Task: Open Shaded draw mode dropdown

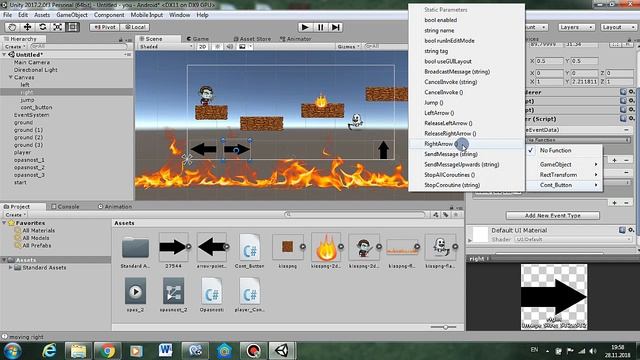Action: 166,47
